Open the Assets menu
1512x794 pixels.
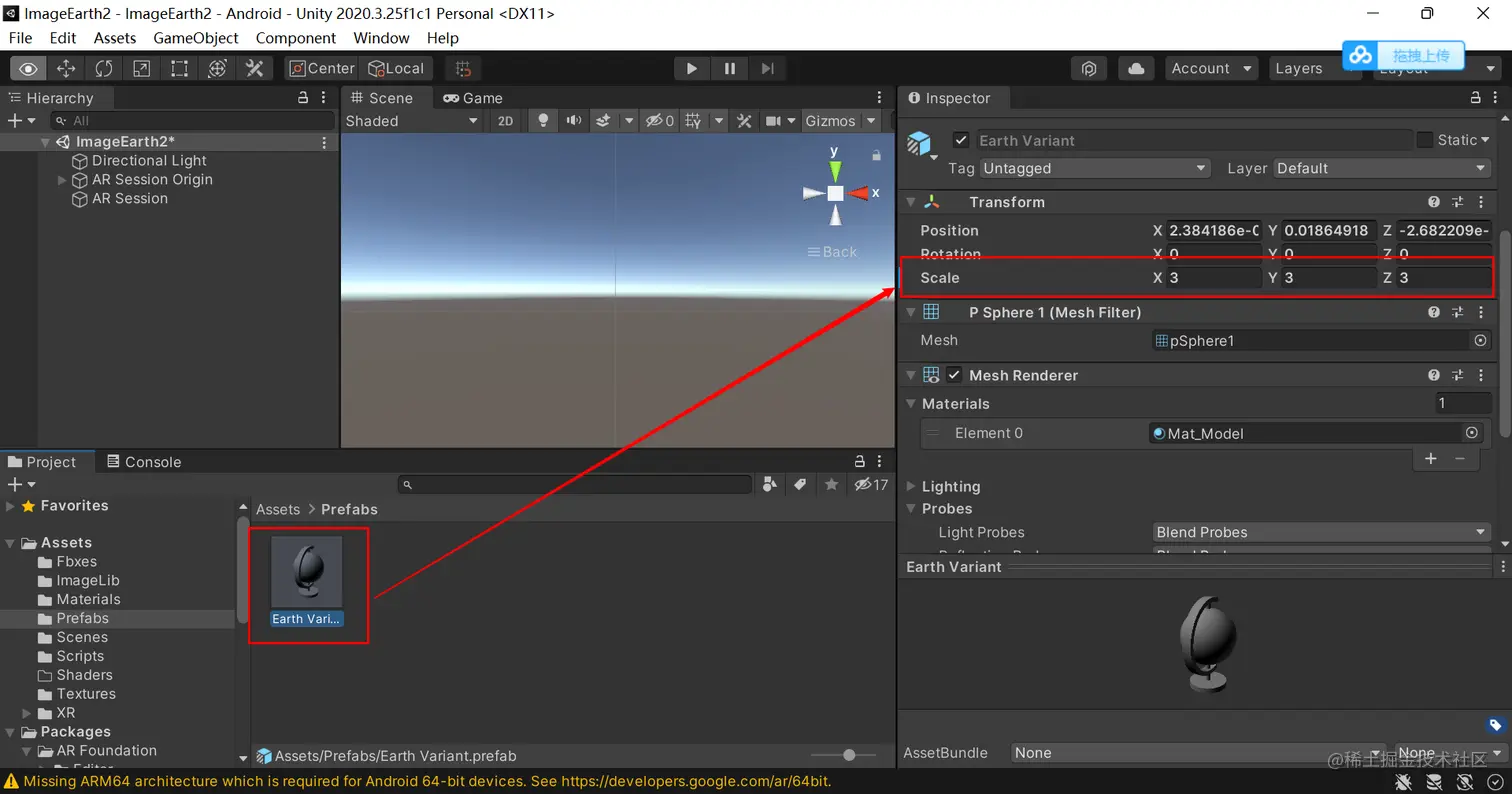[x=115, y=38]
